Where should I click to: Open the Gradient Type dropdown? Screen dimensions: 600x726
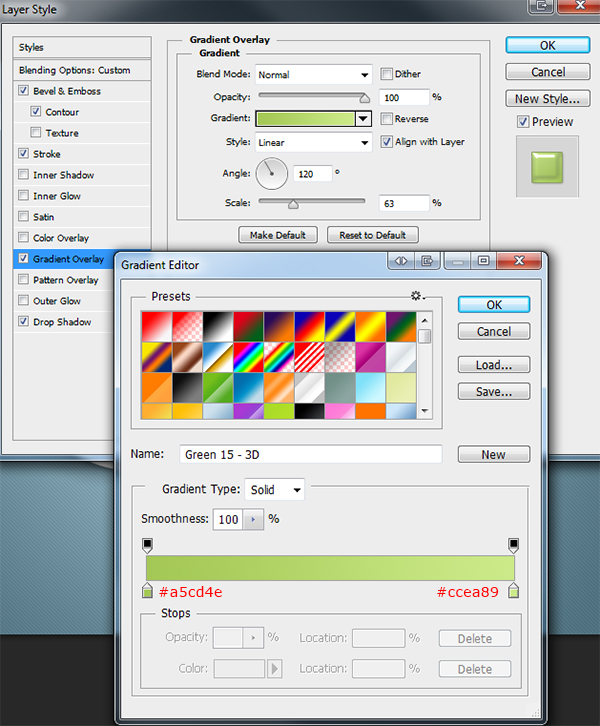275,489
